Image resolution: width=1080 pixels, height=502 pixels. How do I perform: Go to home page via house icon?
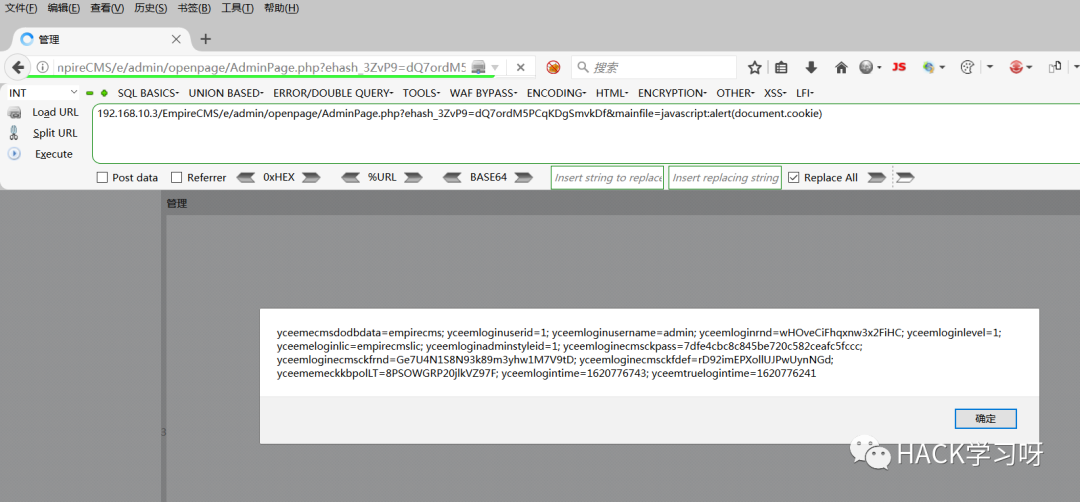[841, 67]
